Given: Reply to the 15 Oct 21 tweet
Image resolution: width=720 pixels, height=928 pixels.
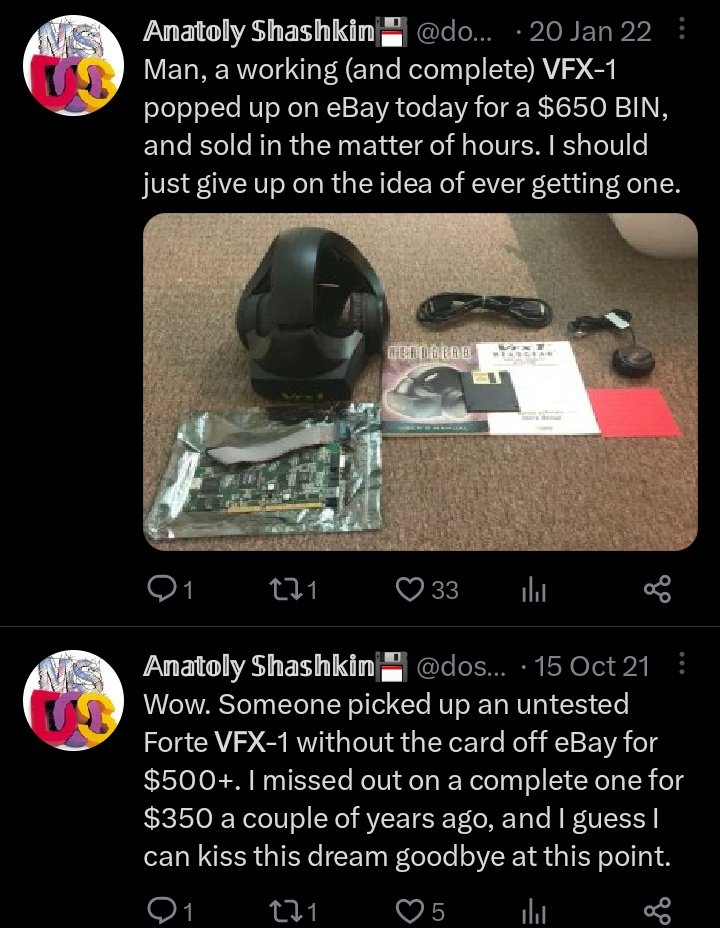Looking at the screenshot, I should [170, 911].
